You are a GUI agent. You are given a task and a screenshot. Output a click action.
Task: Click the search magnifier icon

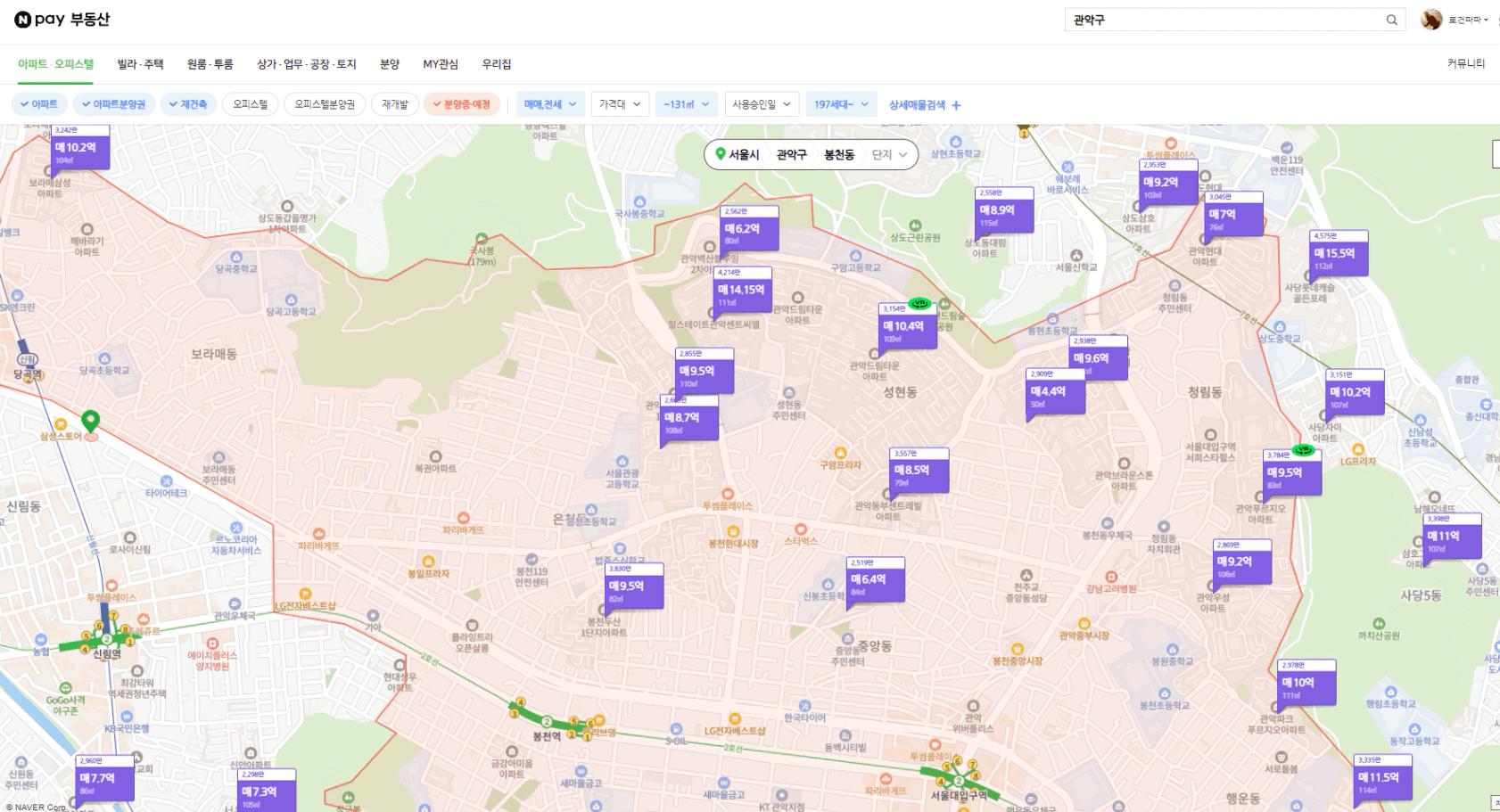click(1391, 20)
